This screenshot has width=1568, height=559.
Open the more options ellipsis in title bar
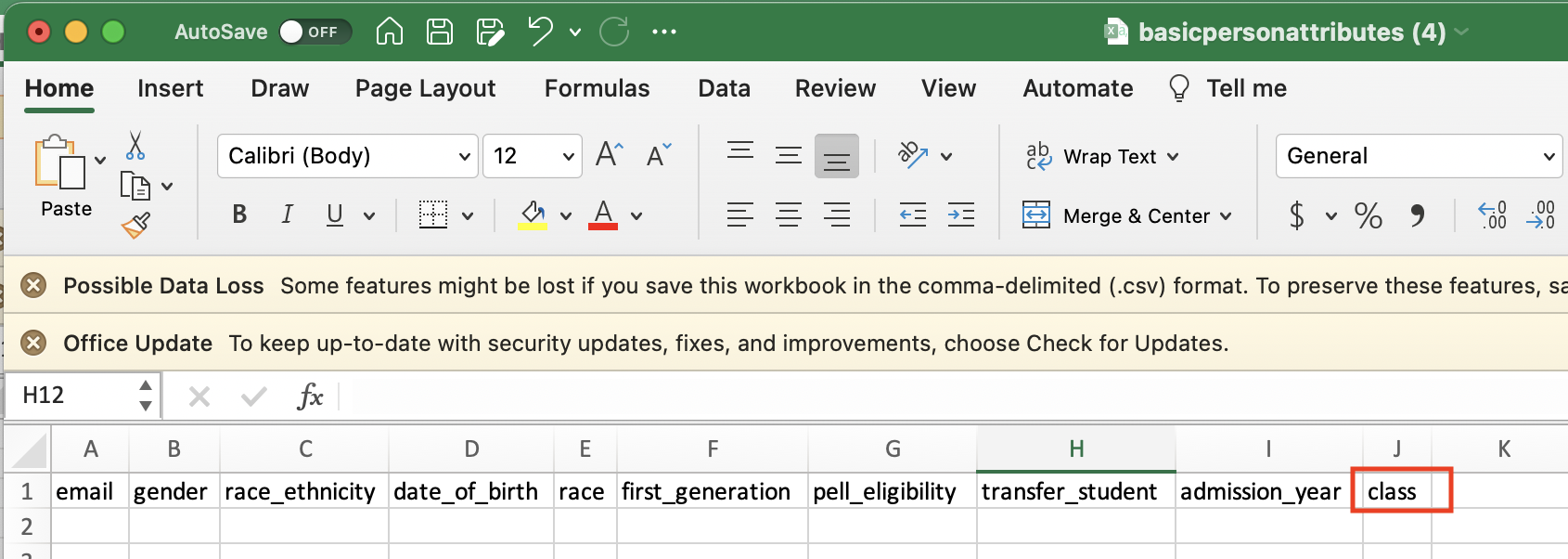tap(664, 32)
